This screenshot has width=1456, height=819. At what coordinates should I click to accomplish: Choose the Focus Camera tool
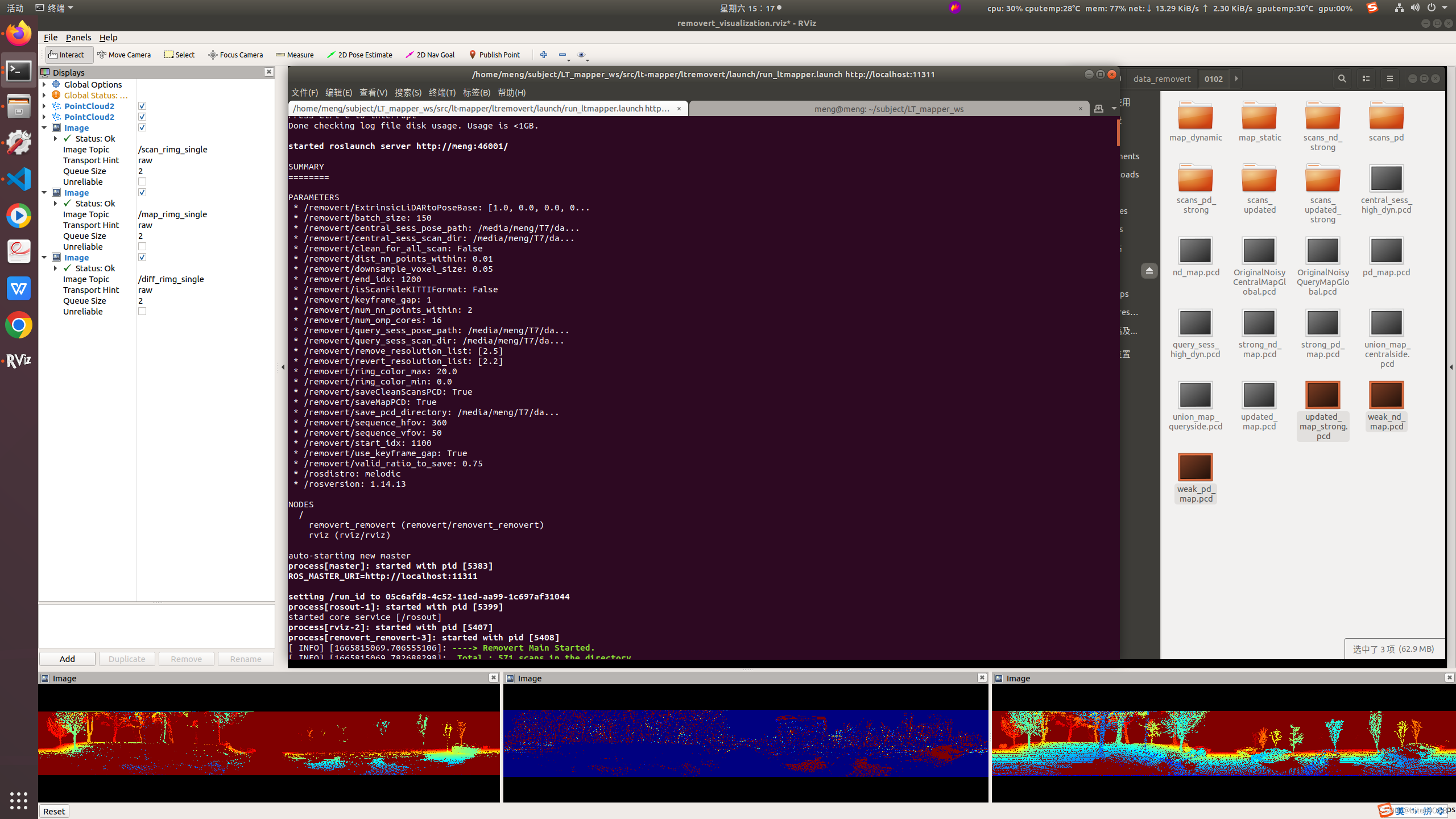[x=235, y=55]
